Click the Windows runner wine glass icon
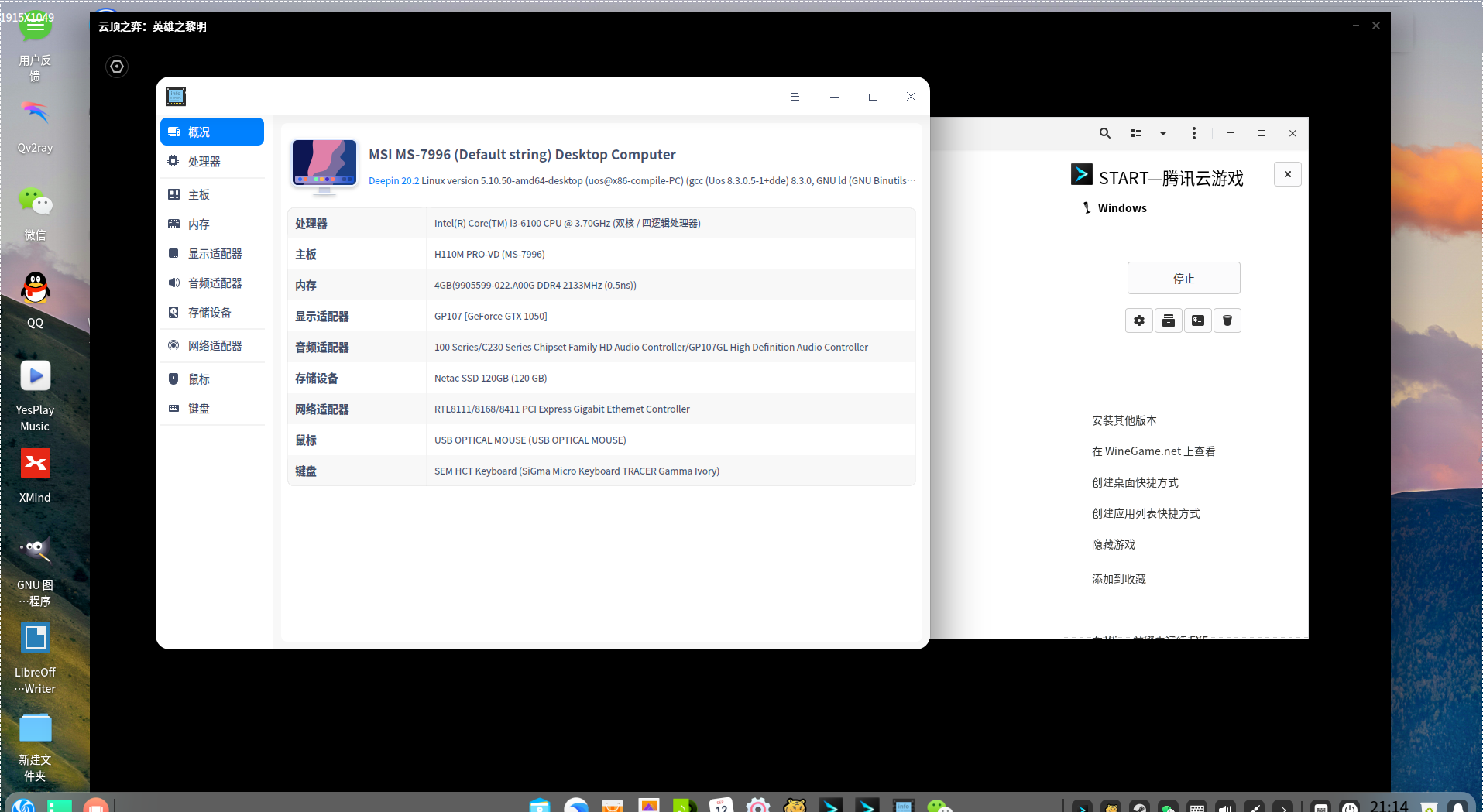The height and width of the screenshot is (812, 1483). tap(1087, 207)
